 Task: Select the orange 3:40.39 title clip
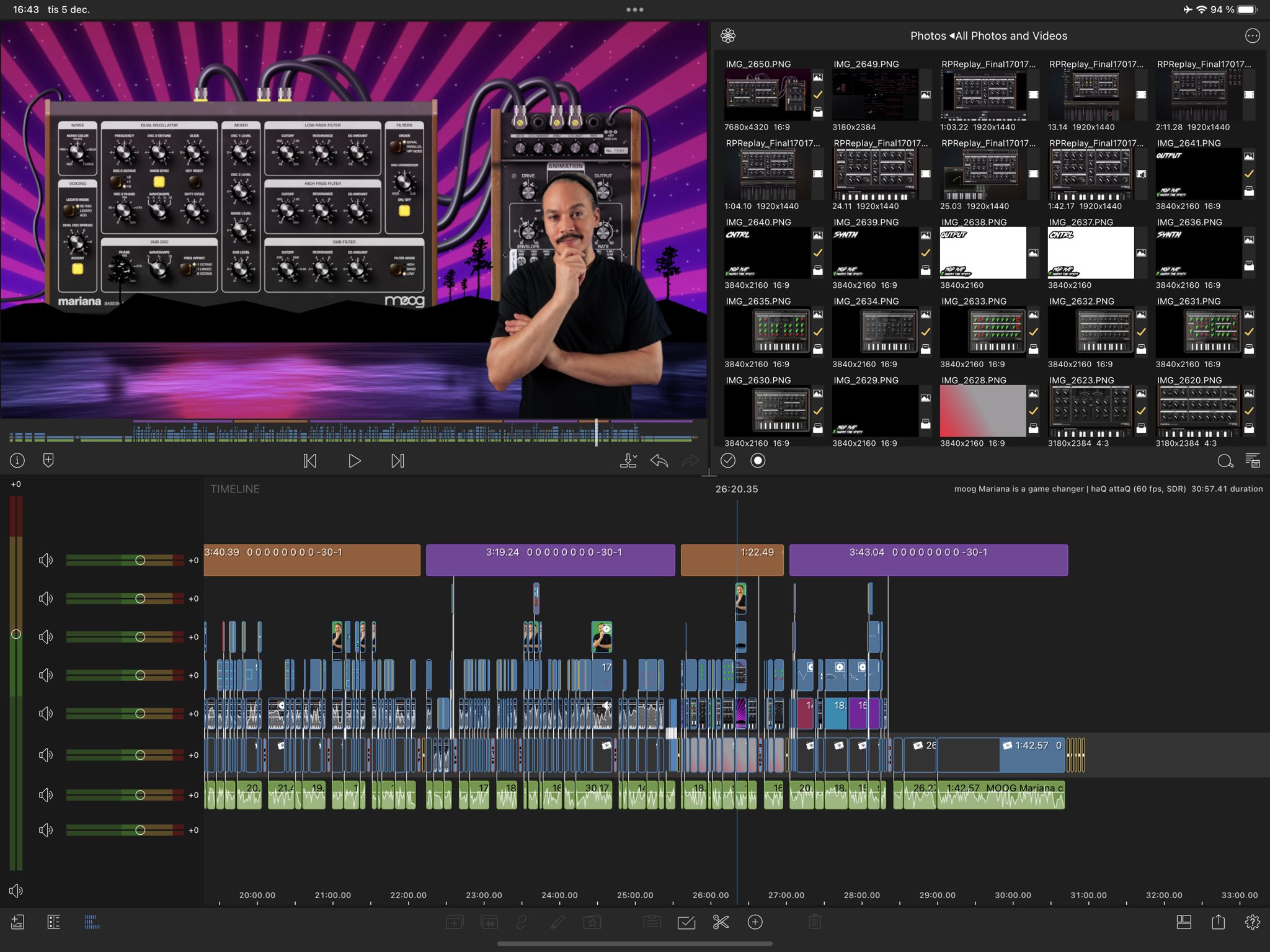tap(312, 560)
